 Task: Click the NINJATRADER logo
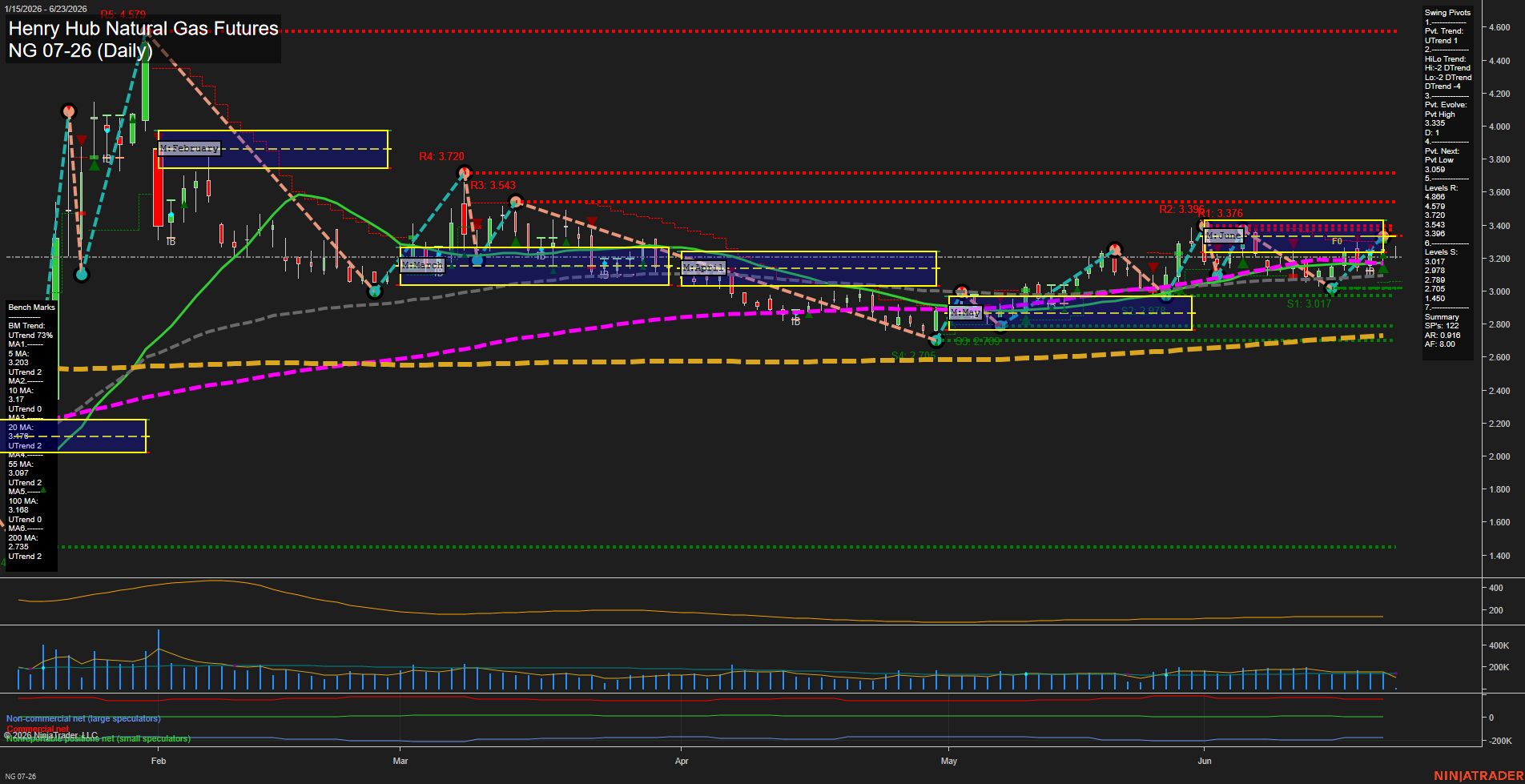pyautogui.click(x=1479, y=776)
